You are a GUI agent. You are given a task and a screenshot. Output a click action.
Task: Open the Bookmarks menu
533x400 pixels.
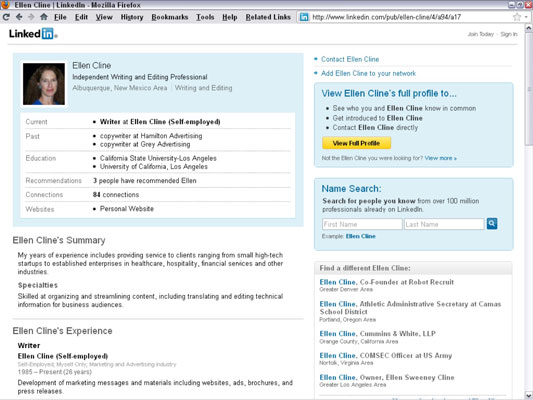[170, 17]
